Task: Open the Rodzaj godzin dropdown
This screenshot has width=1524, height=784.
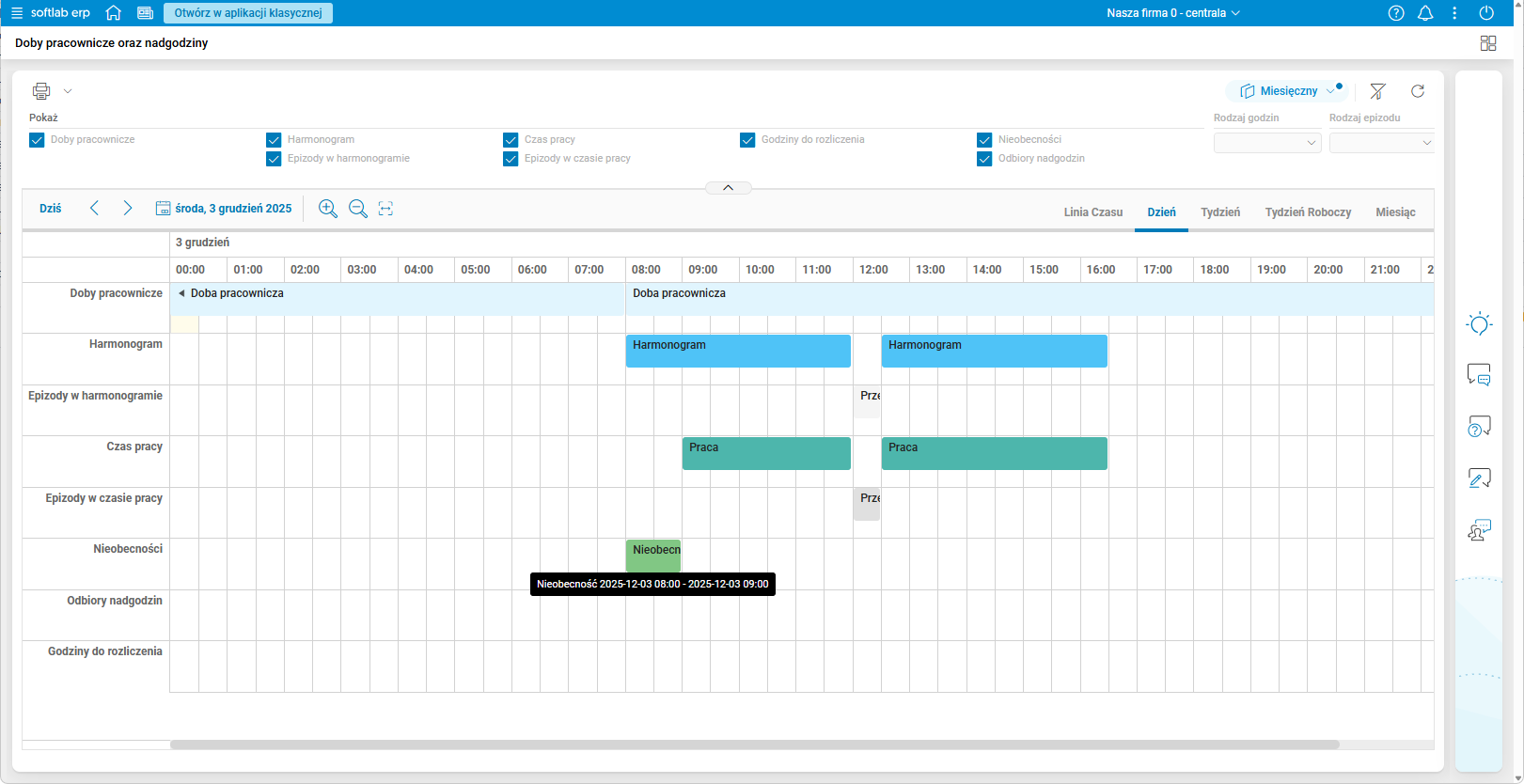Action: [x=1267, y=143]
